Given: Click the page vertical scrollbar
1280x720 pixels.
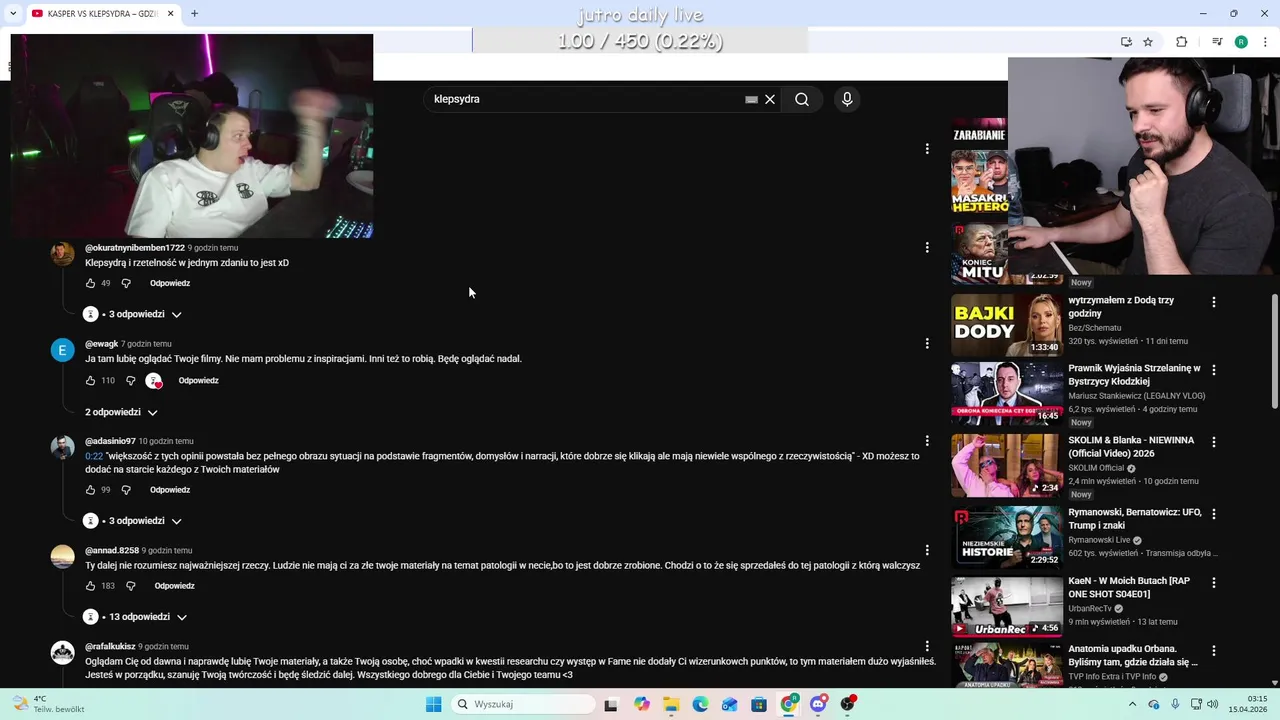Looking at the screenshot, I should tap(1274, 351).
